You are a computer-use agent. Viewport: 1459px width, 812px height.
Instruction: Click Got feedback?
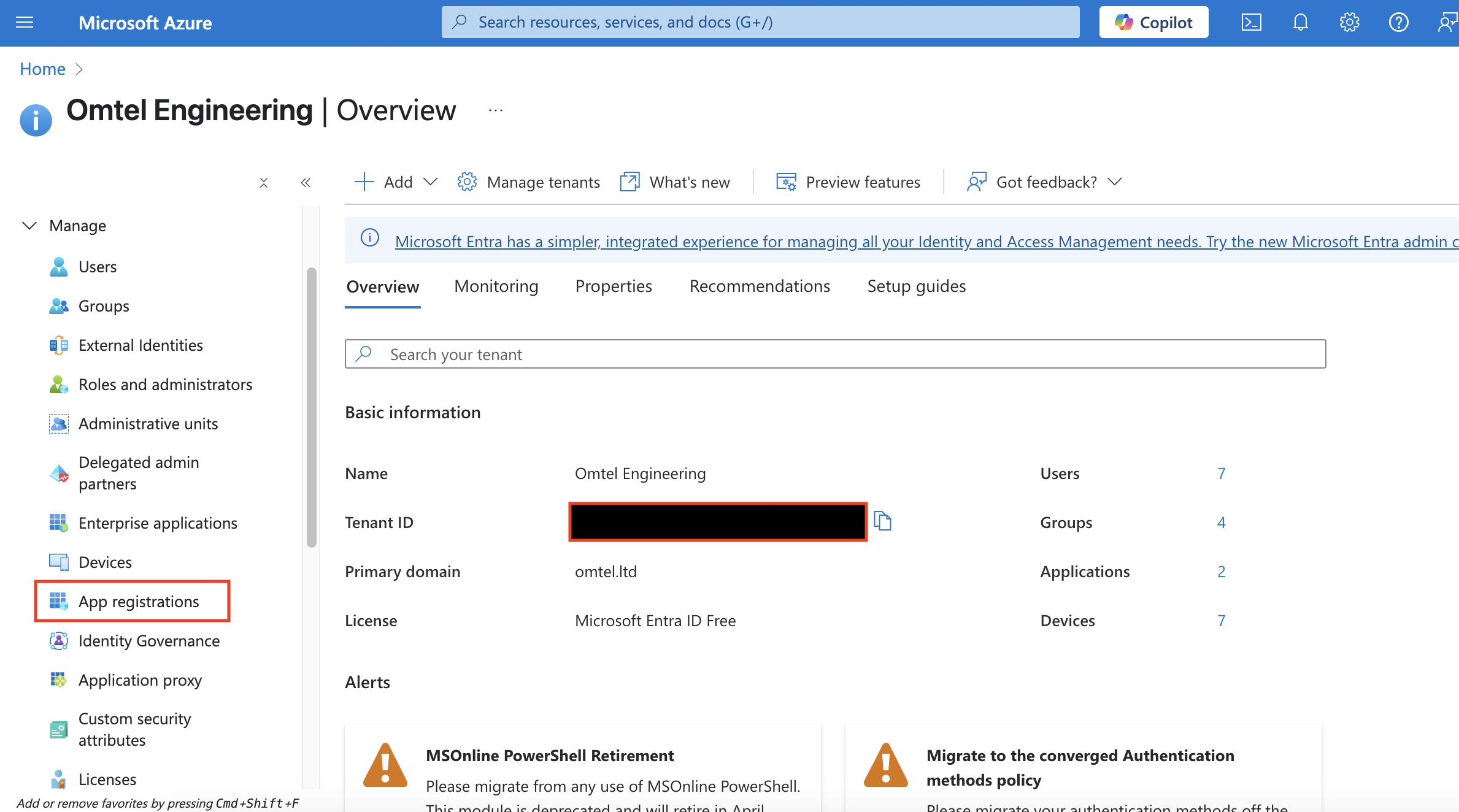[x=1032, y=182]
